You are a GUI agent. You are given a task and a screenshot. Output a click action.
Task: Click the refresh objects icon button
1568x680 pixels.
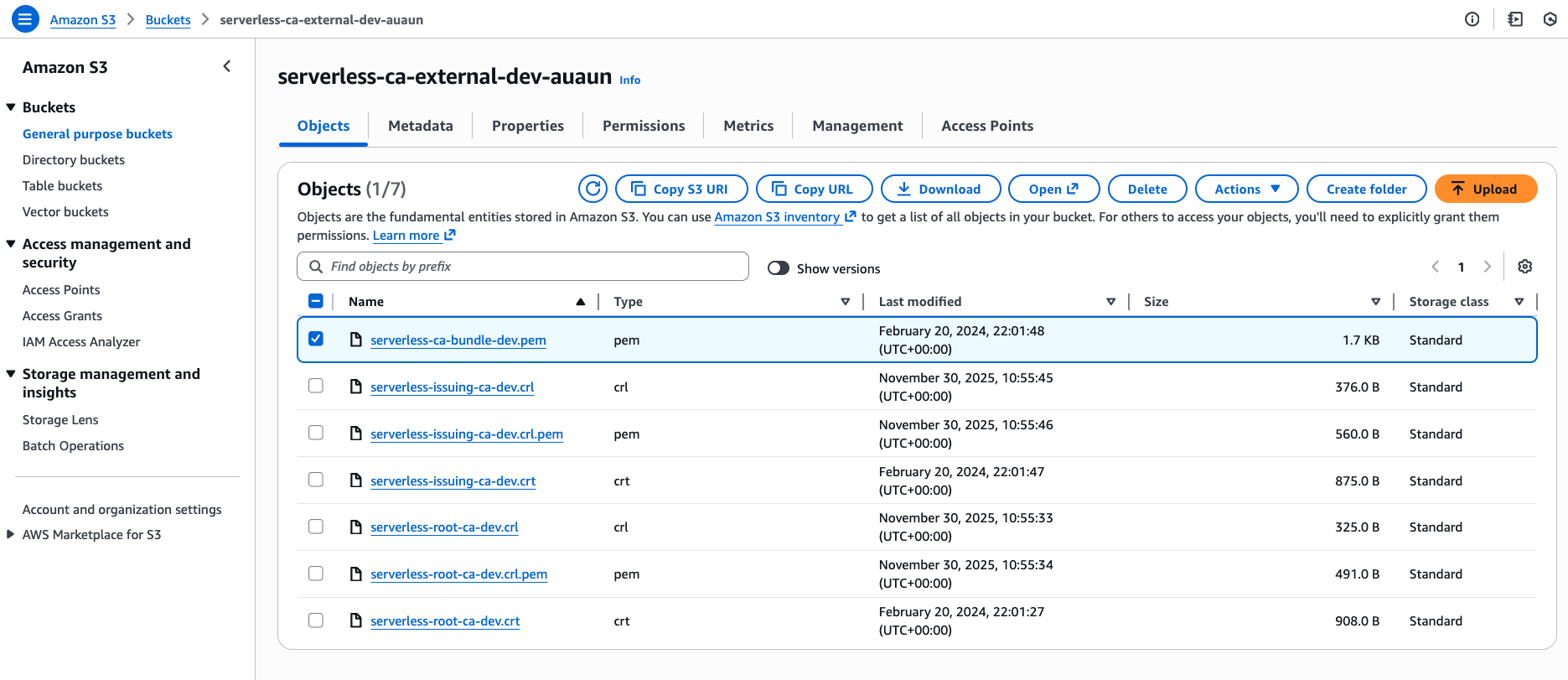(x=593, y=189)
